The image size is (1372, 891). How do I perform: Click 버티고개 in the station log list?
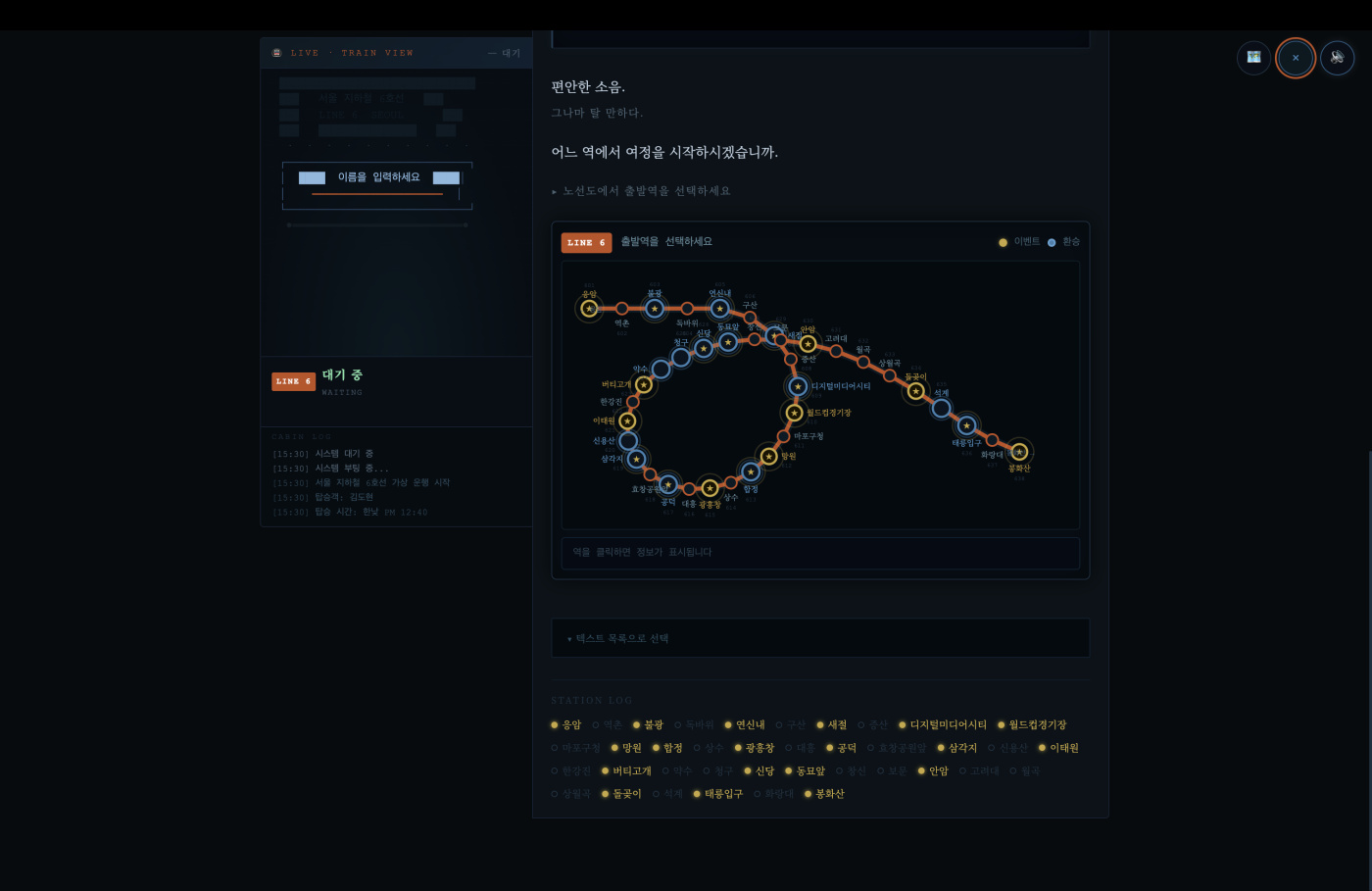pyautogui.click(x=626, y=771)
